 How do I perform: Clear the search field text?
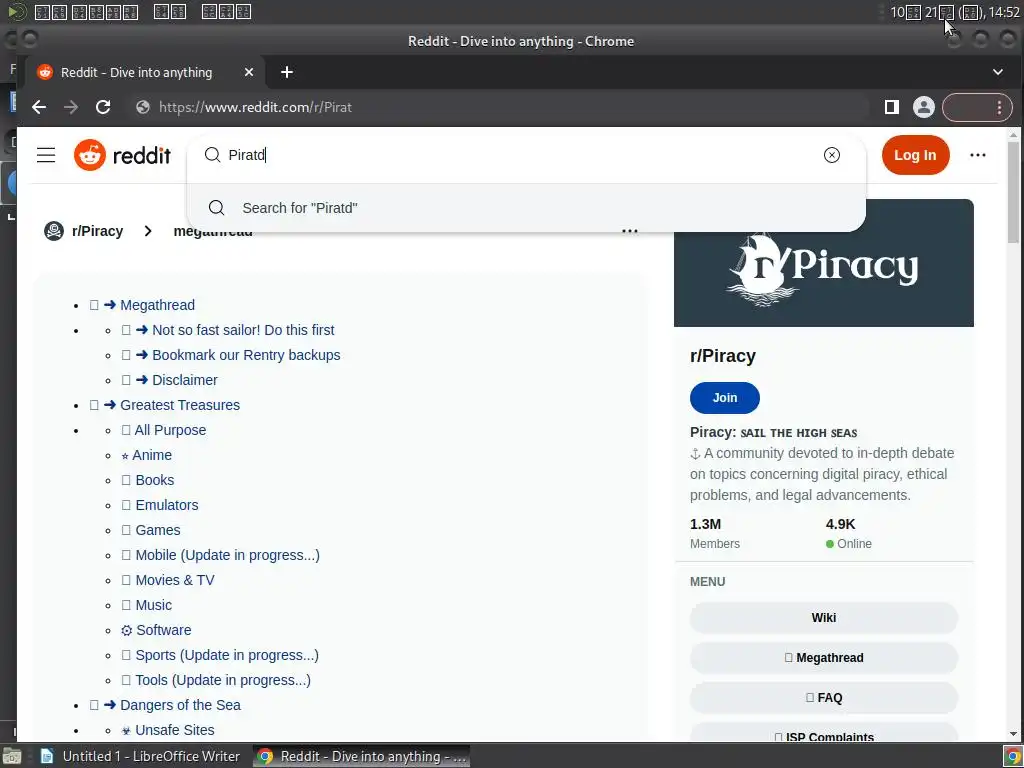click(x=831, y=155)
